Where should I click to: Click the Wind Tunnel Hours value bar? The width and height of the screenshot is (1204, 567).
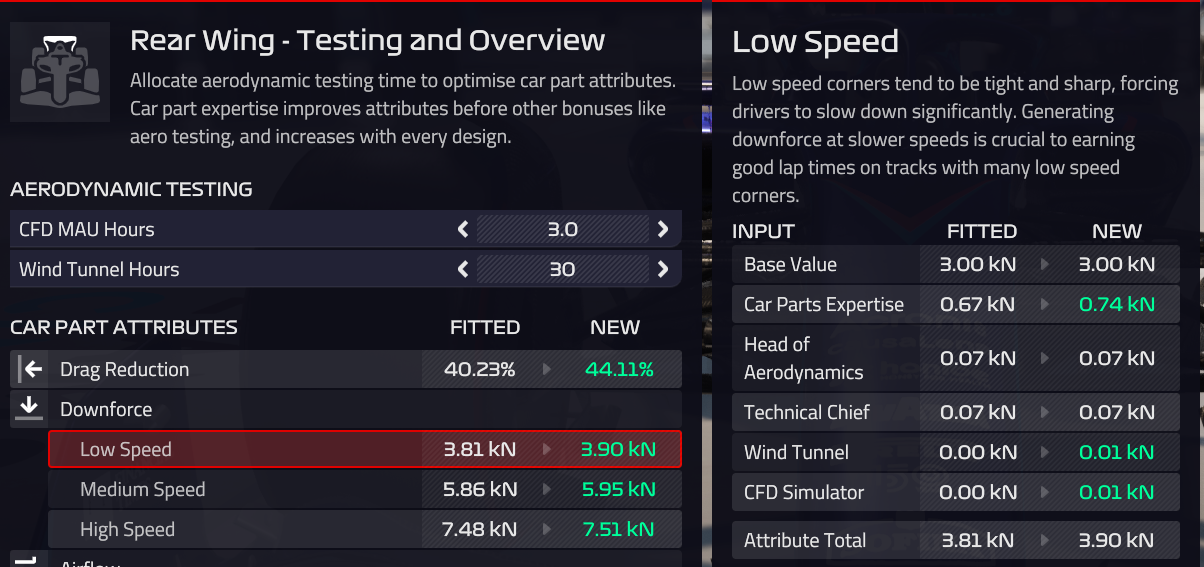(562, 270)
